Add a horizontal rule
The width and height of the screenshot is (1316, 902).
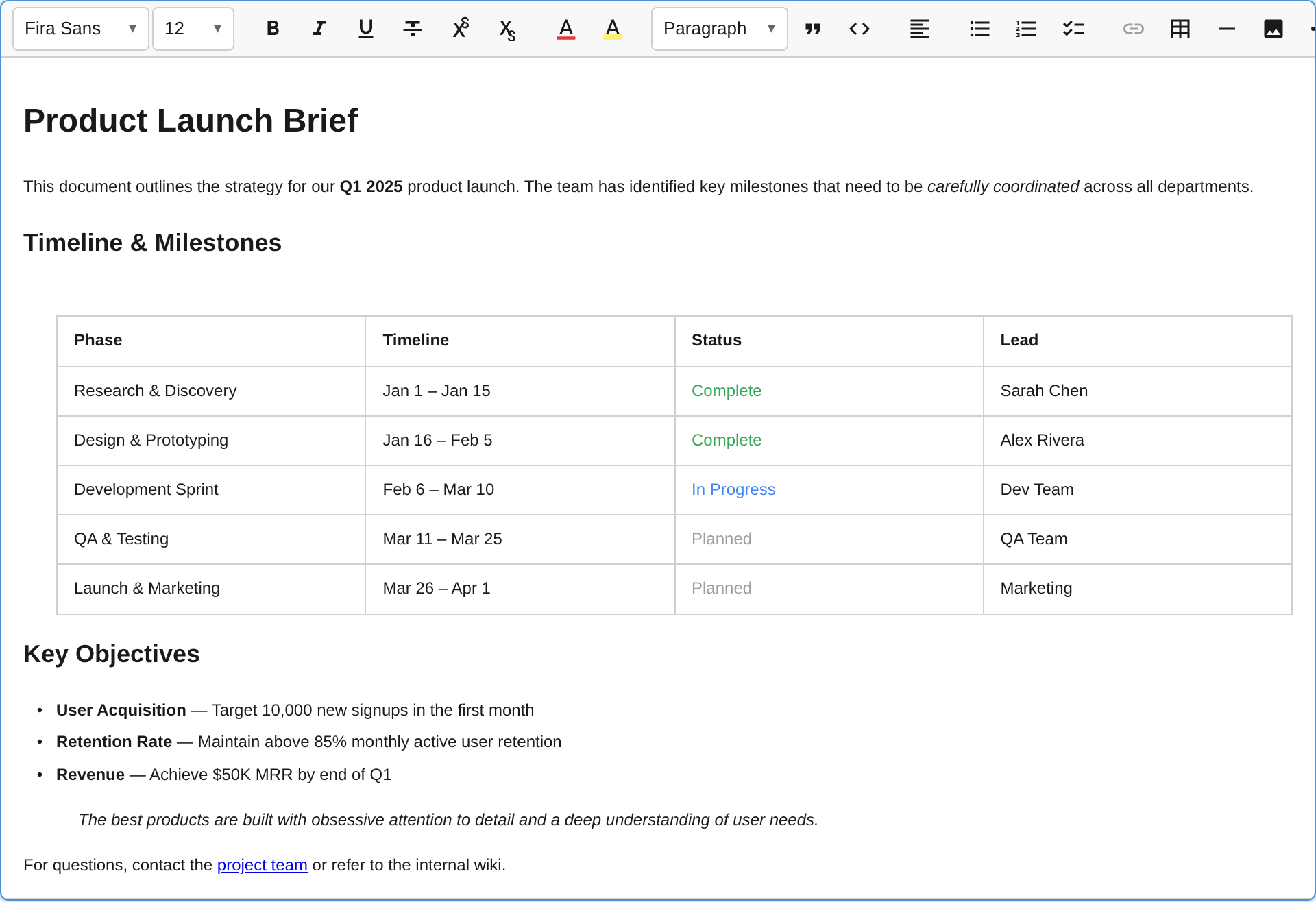1226,28
